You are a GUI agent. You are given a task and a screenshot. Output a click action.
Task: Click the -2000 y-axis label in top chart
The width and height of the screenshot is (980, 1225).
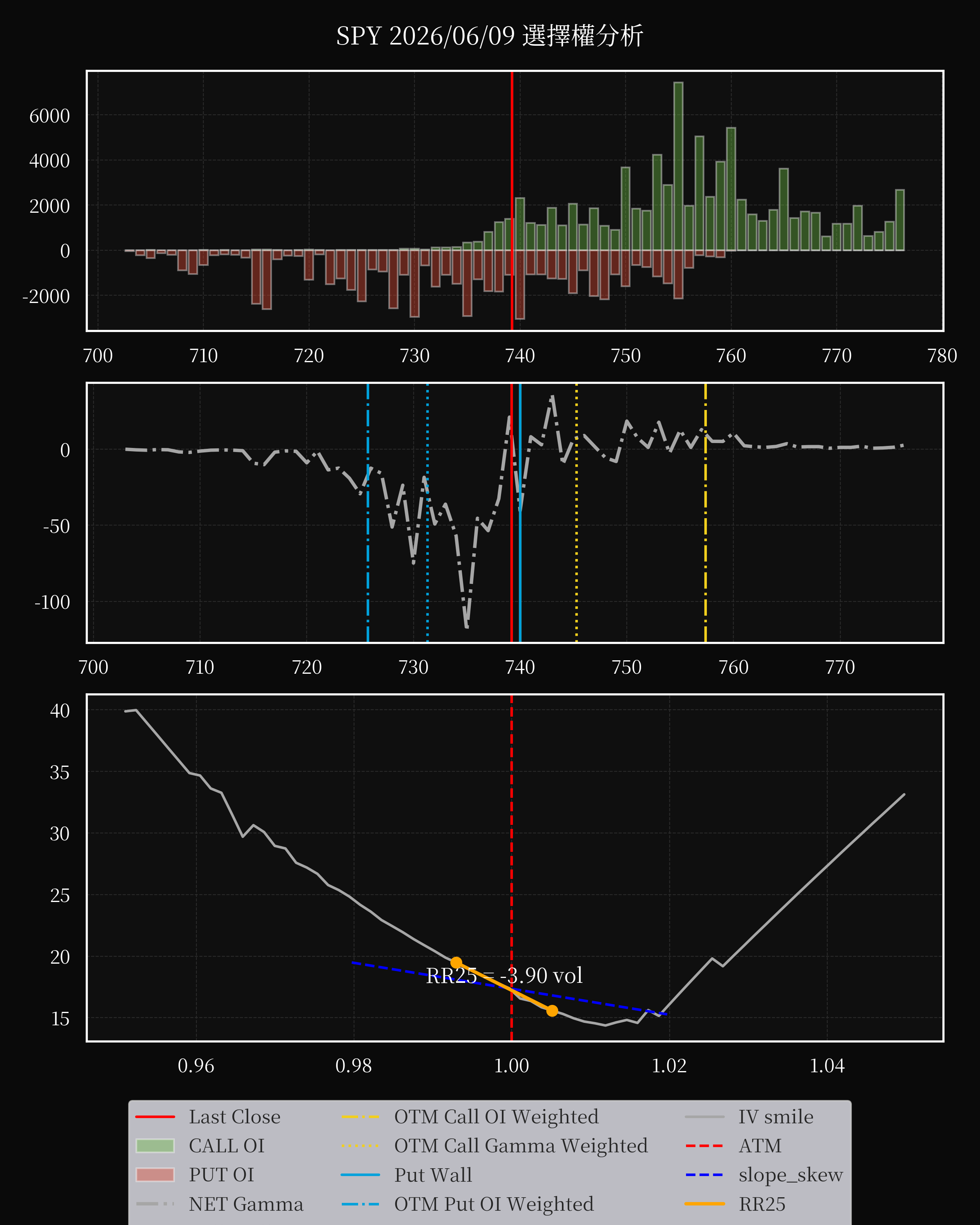click(x=46, y=296)
